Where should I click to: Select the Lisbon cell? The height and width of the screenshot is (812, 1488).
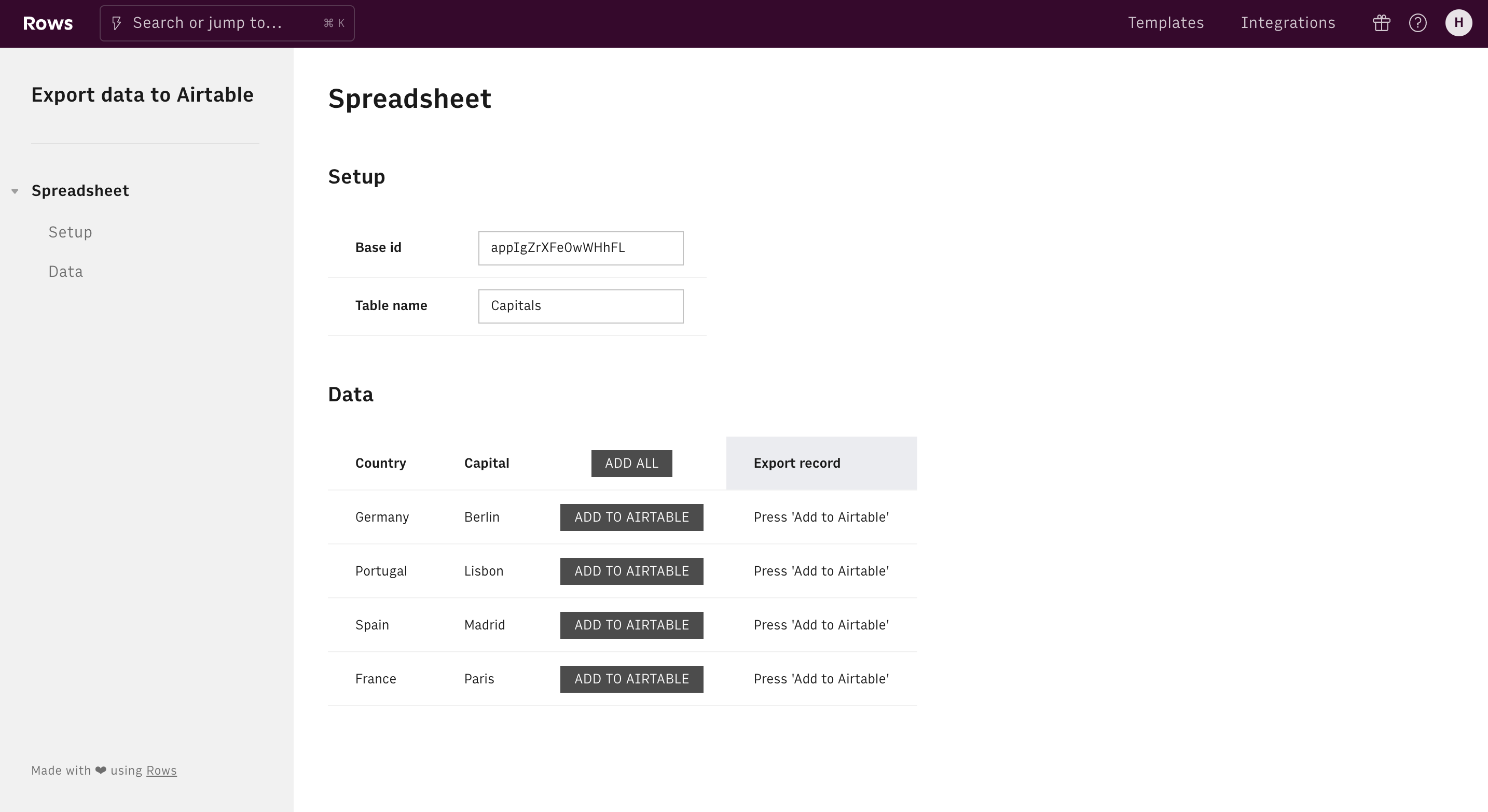pyautogui.click(x=484, y=571)
